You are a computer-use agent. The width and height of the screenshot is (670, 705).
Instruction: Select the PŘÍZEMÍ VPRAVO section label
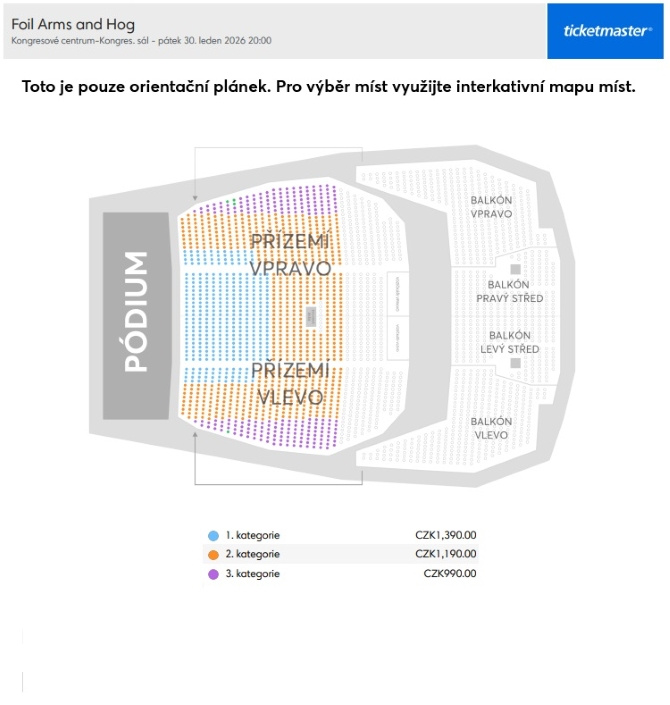tap(290, 255)
